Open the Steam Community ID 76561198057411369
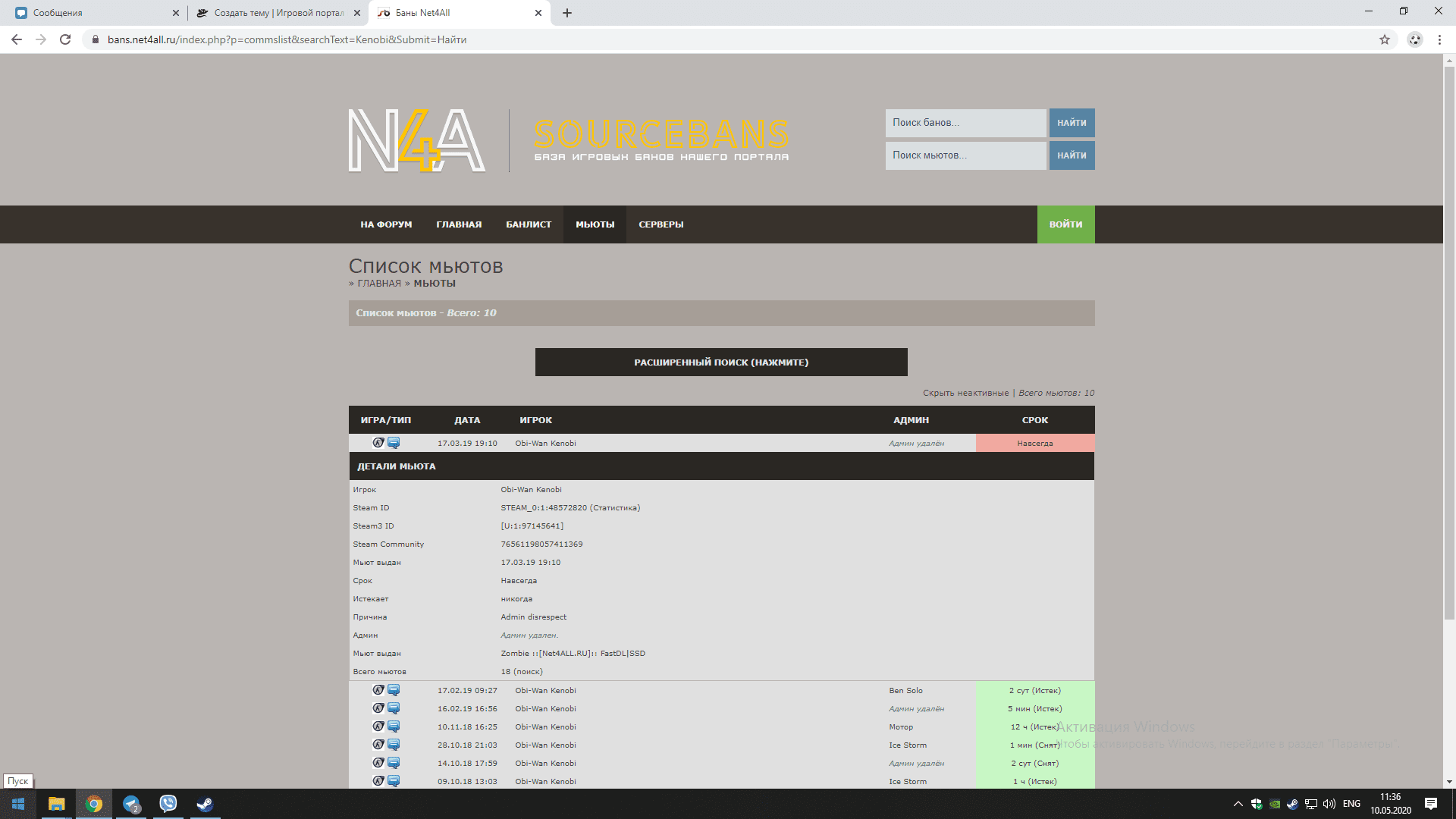The image size is (1456, 819). (x=541, y=544)
